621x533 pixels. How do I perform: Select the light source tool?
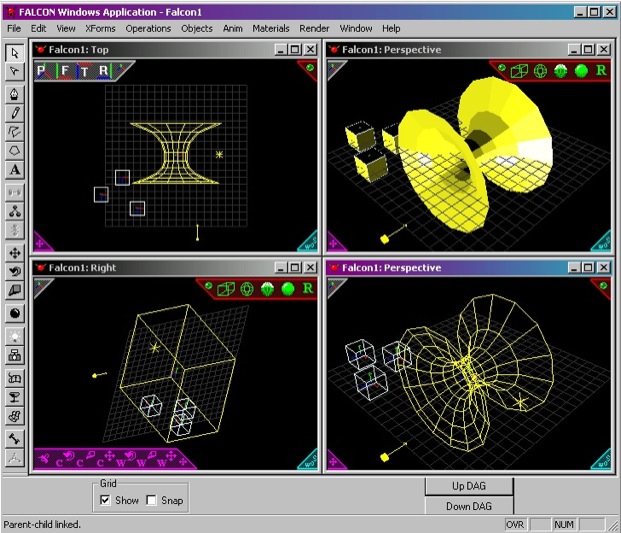click(15, 337)
